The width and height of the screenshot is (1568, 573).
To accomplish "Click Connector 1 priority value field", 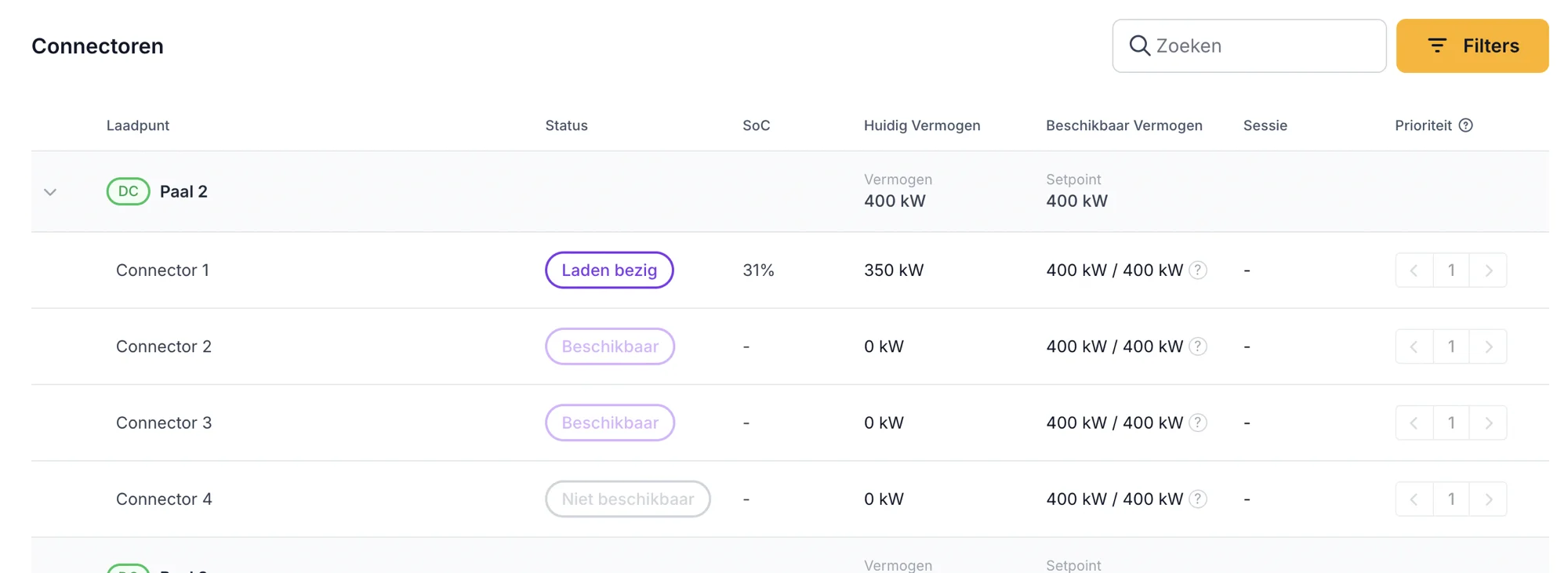I will click(1451, 270).
